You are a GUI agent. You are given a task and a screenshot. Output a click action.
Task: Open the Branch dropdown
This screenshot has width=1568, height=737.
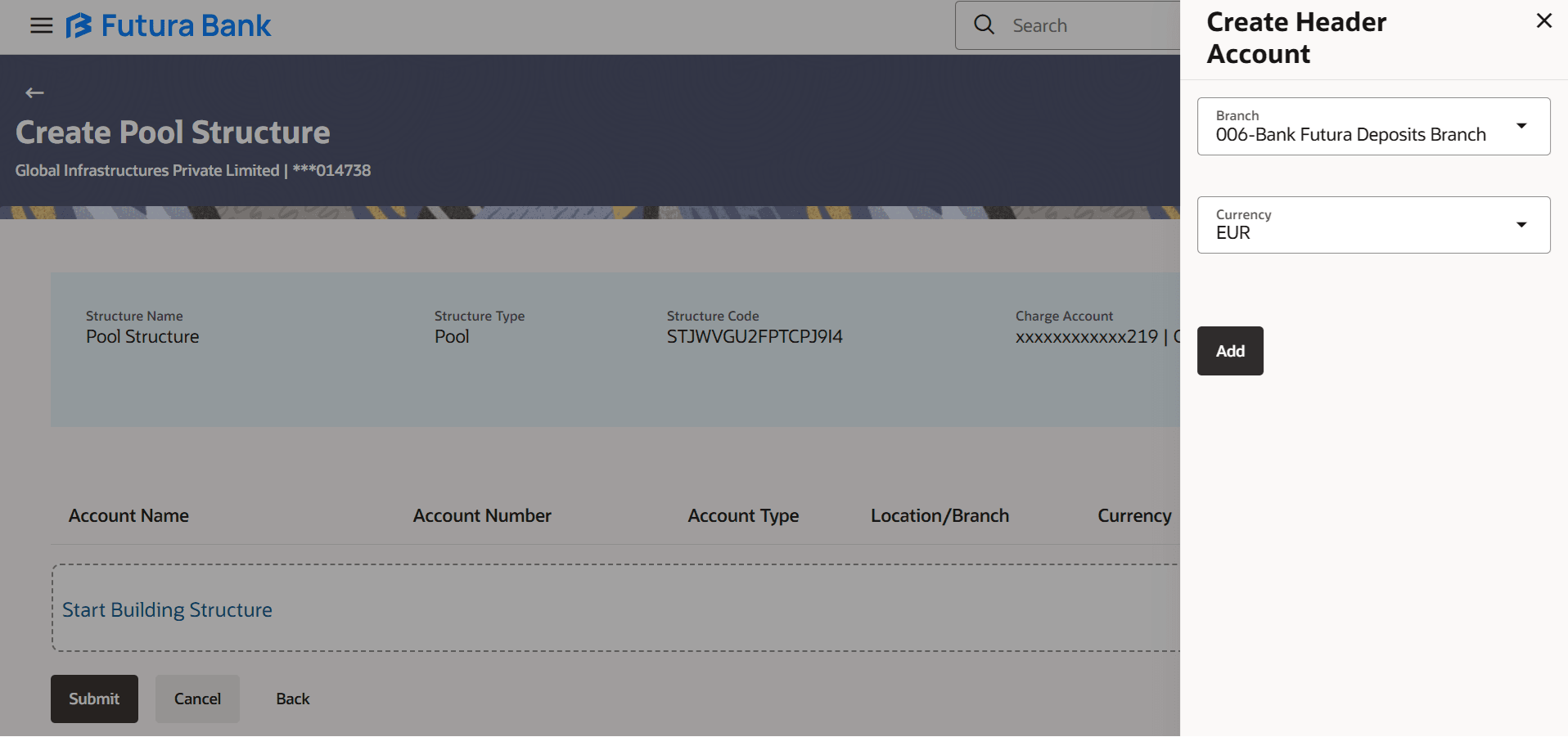pos(1373,126)
